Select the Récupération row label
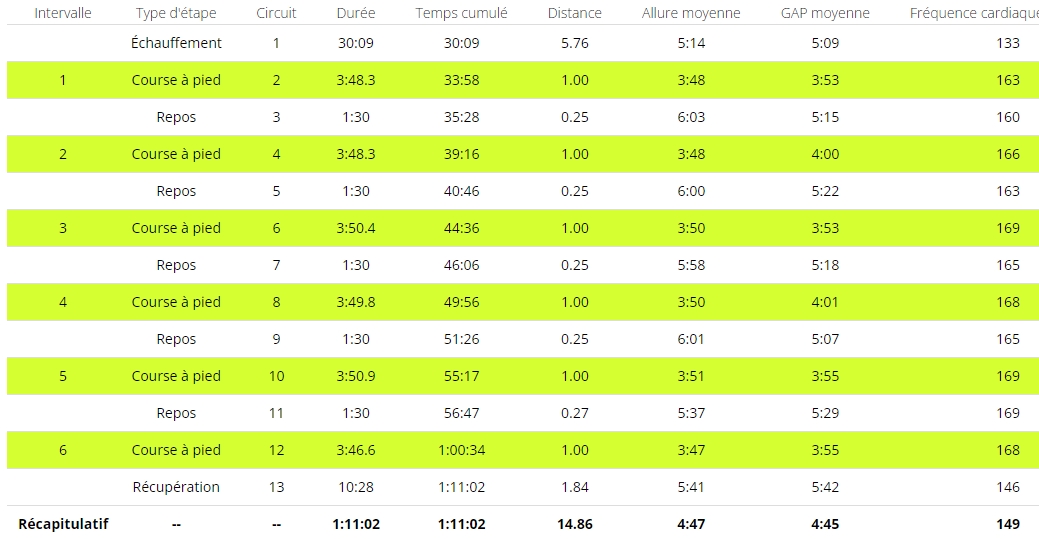The image size is (1039, 539). 176,487
